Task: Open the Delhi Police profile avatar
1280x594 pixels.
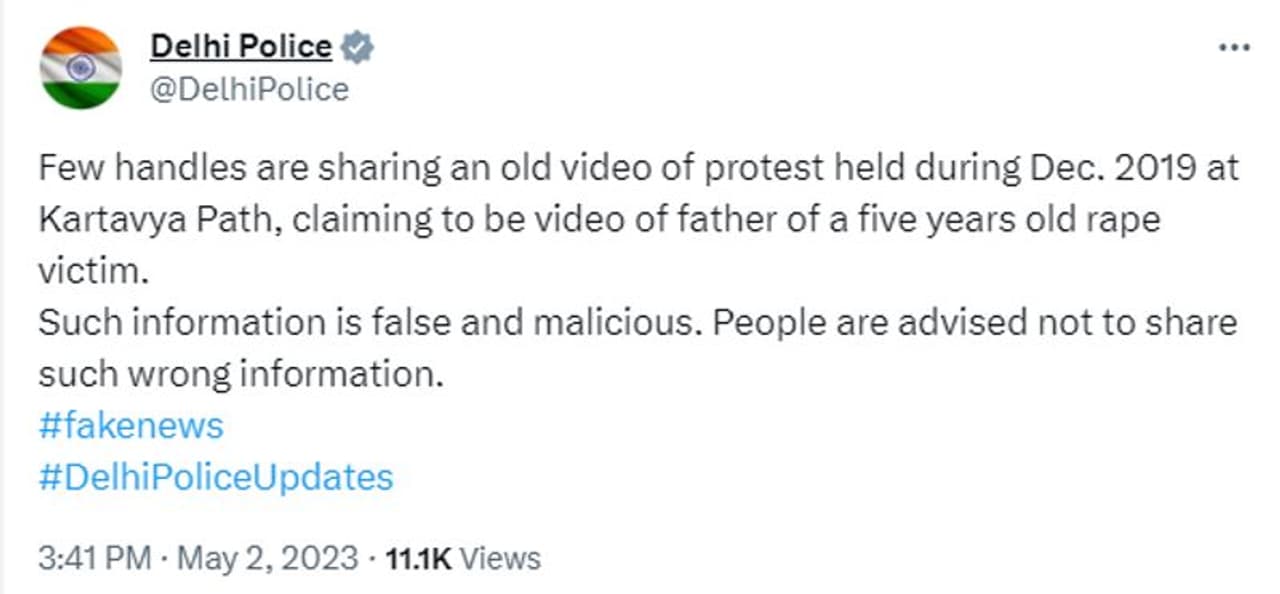Action: (x=81, y=68)
